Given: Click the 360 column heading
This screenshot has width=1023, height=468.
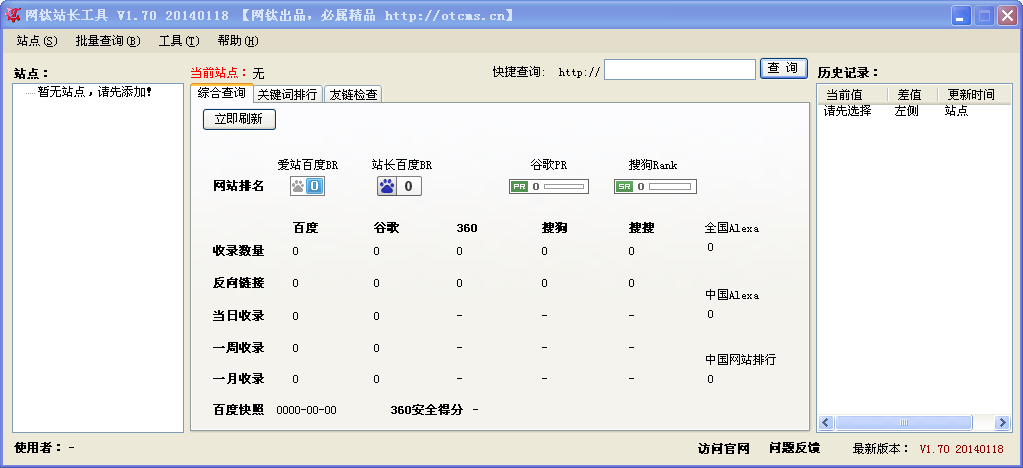Looking at the screenshot, I should click(467, 228).
